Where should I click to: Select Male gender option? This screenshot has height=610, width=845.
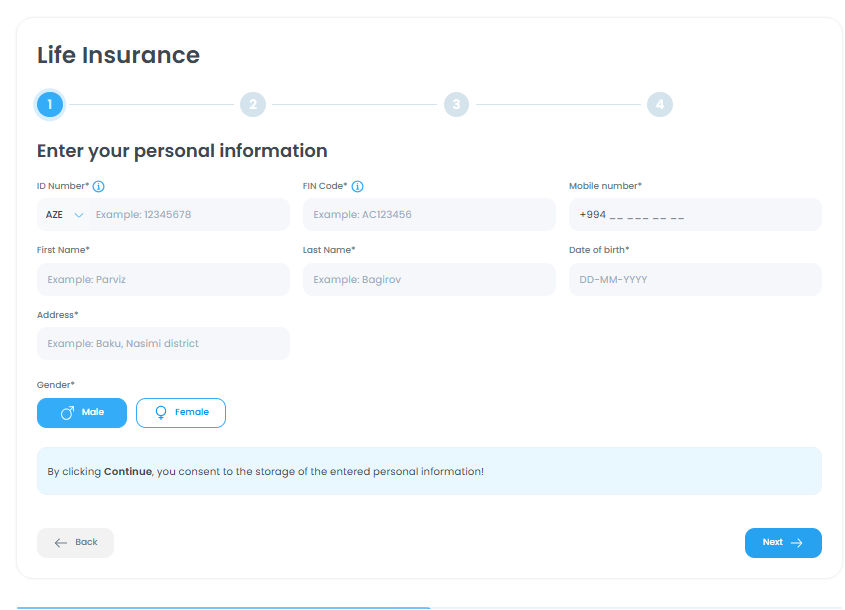(x=82, y=413)
